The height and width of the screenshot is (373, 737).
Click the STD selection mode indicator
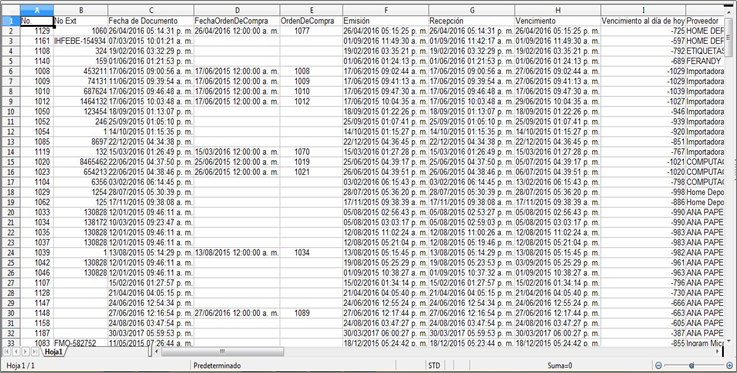(x=435, y=365)
